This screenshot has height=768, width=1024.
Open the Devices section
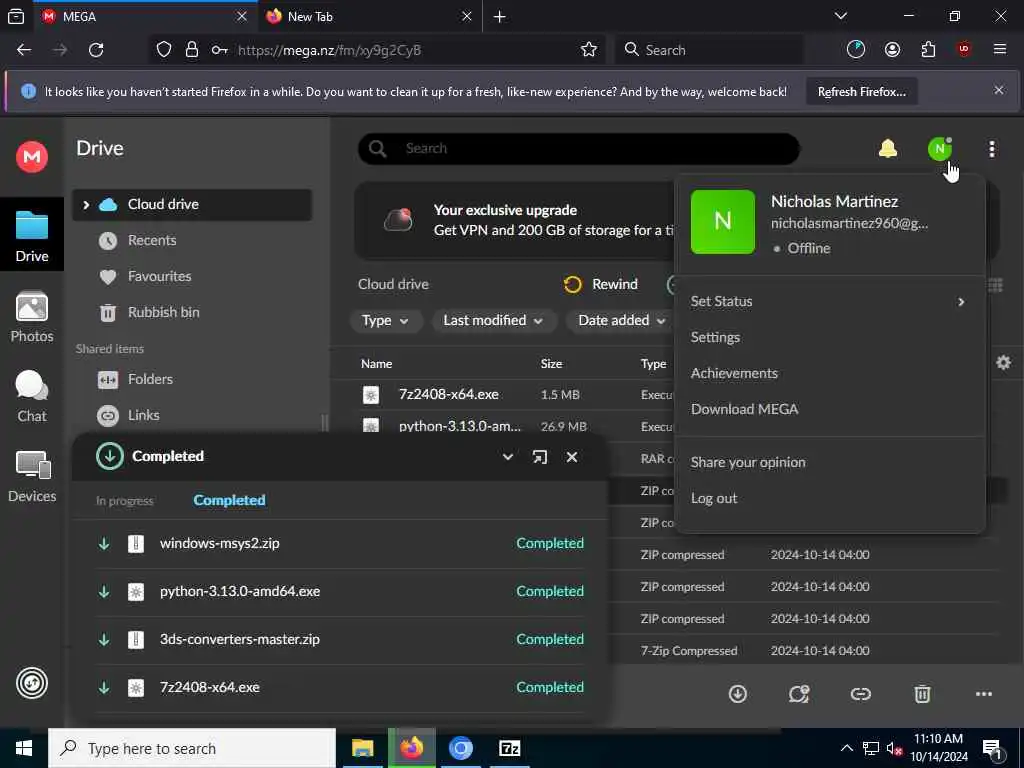31,477
